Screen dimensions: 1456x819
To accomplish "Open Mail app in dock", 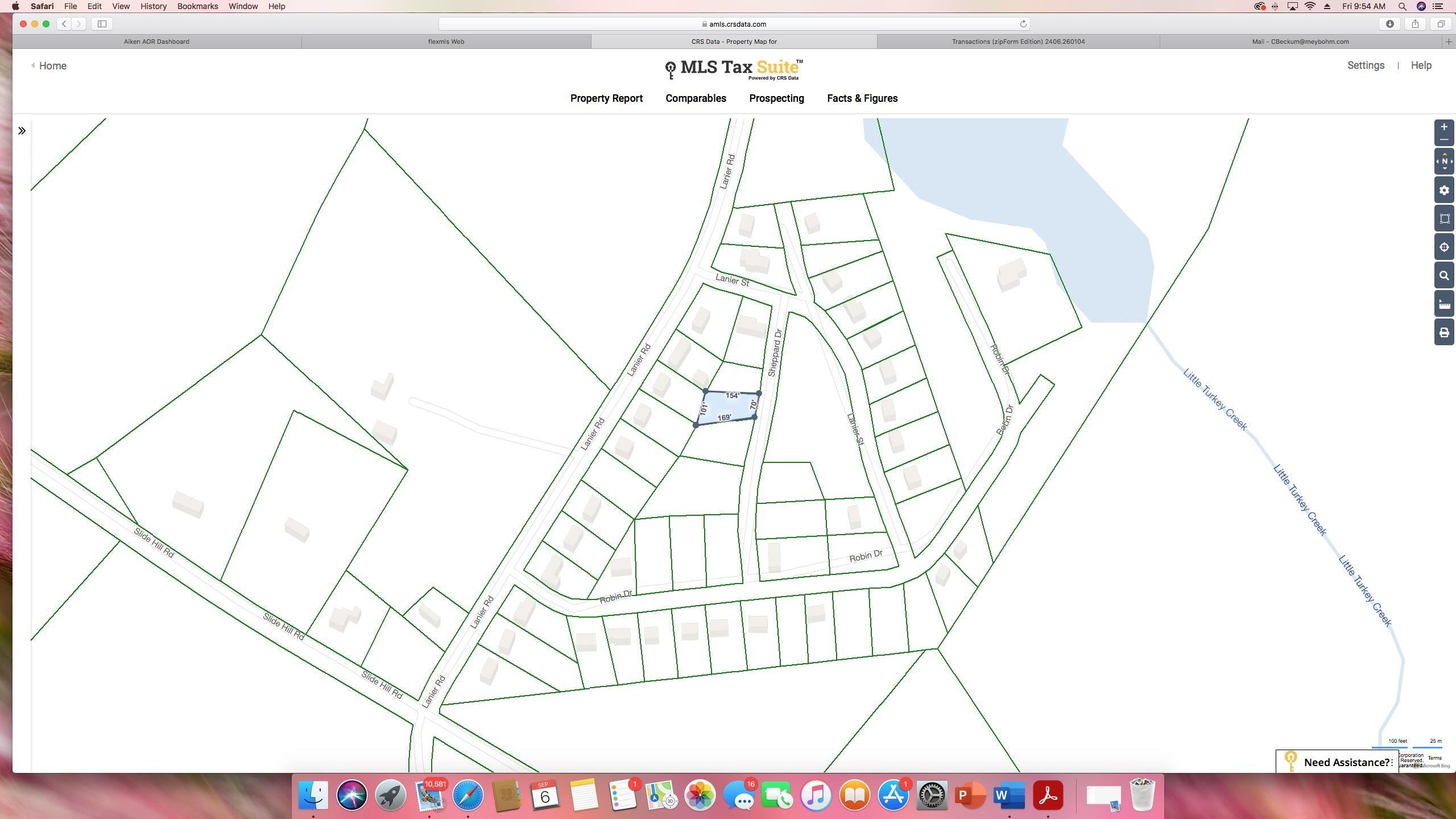I will (429, 795).
